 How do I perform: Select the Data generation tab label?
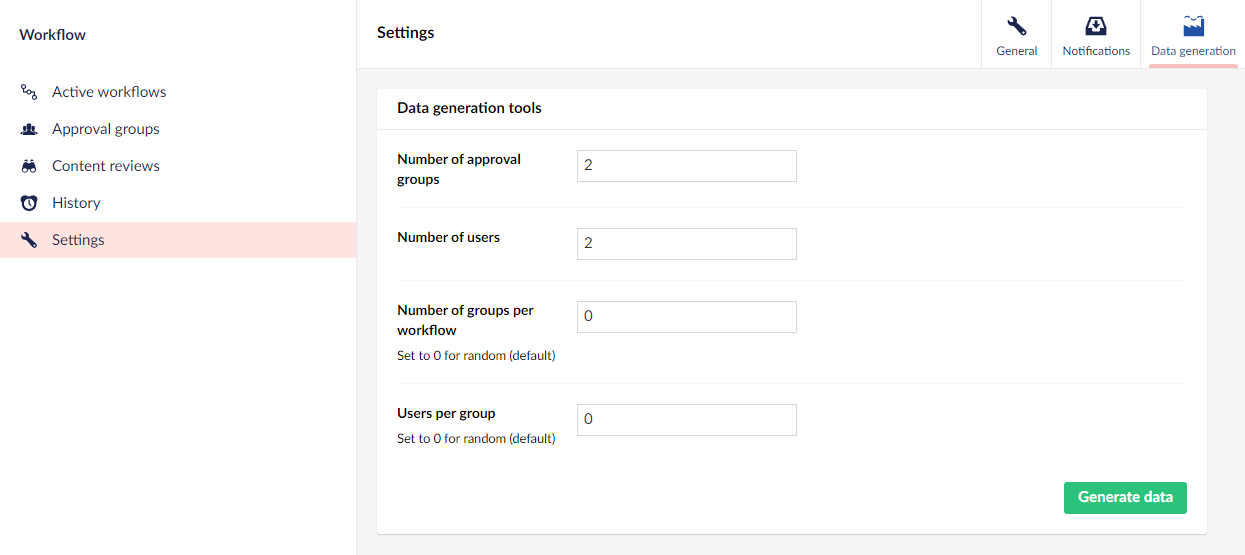click(1193, 51)
